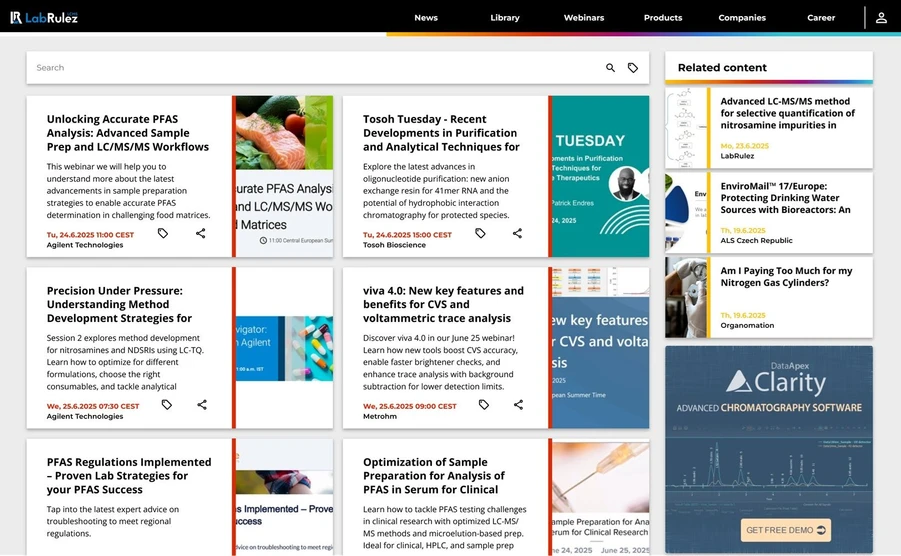Open Advanced LC-MS/MS nitrosamine related article
The image size is (901, 556).
(787, 113)
